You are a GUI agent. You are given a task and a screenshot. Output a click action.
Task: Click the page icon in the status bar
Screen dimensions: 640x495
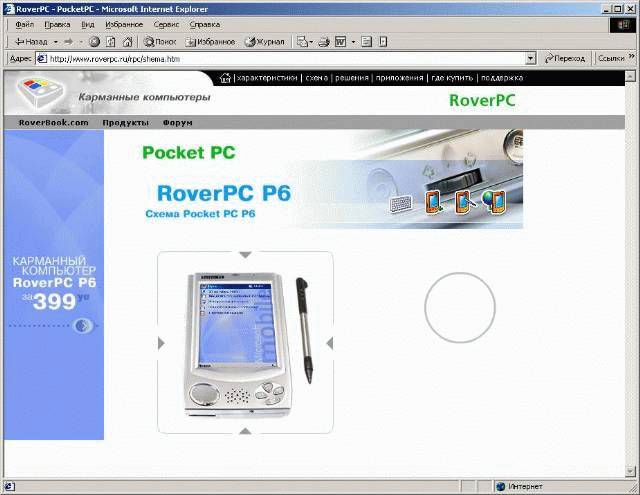tap(9, 486)
